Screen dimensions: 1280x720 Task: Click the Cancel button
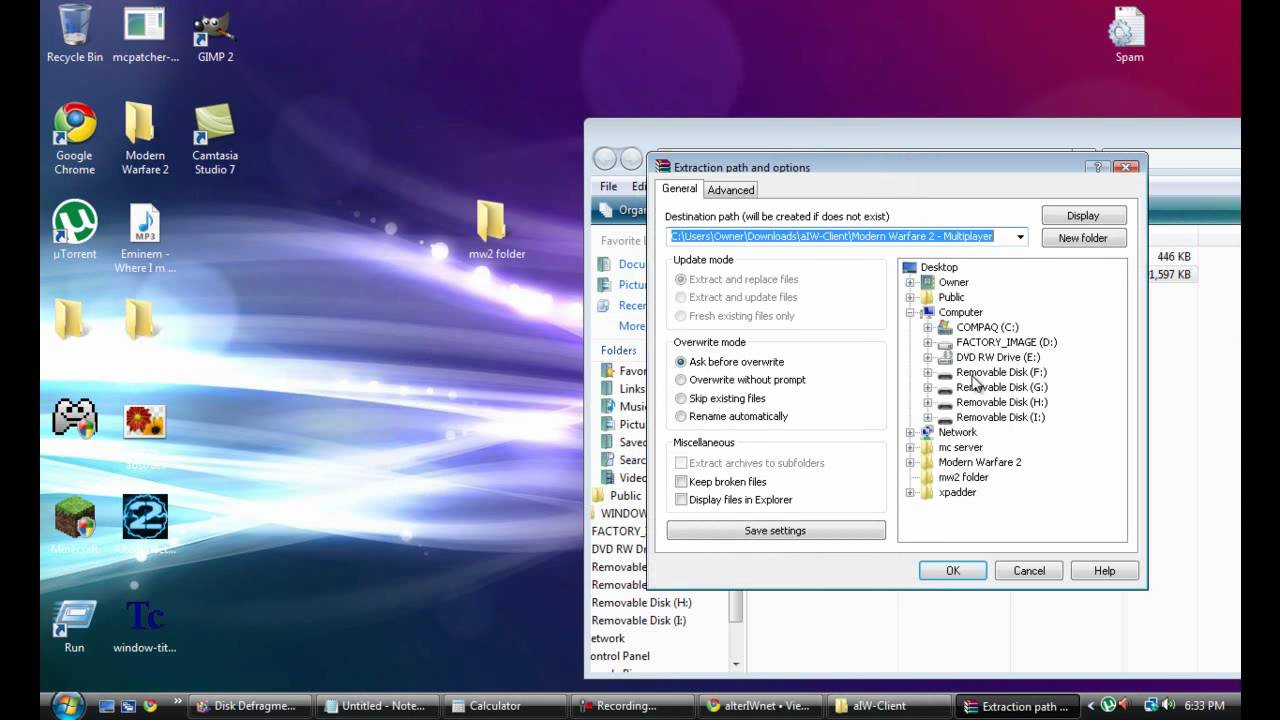(1029, 571)
